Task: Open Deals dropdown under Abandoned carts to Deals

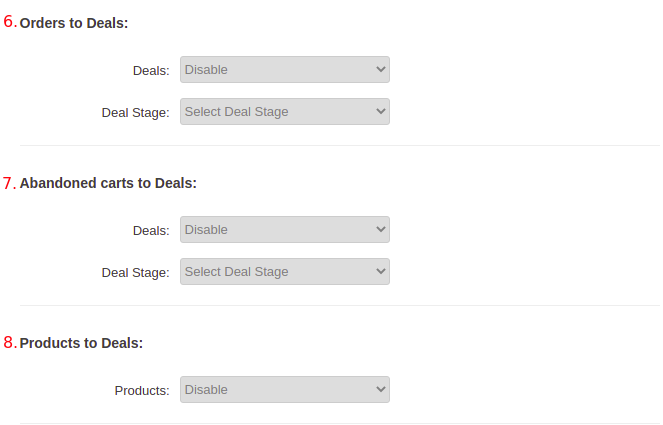Action: (284, 230)
